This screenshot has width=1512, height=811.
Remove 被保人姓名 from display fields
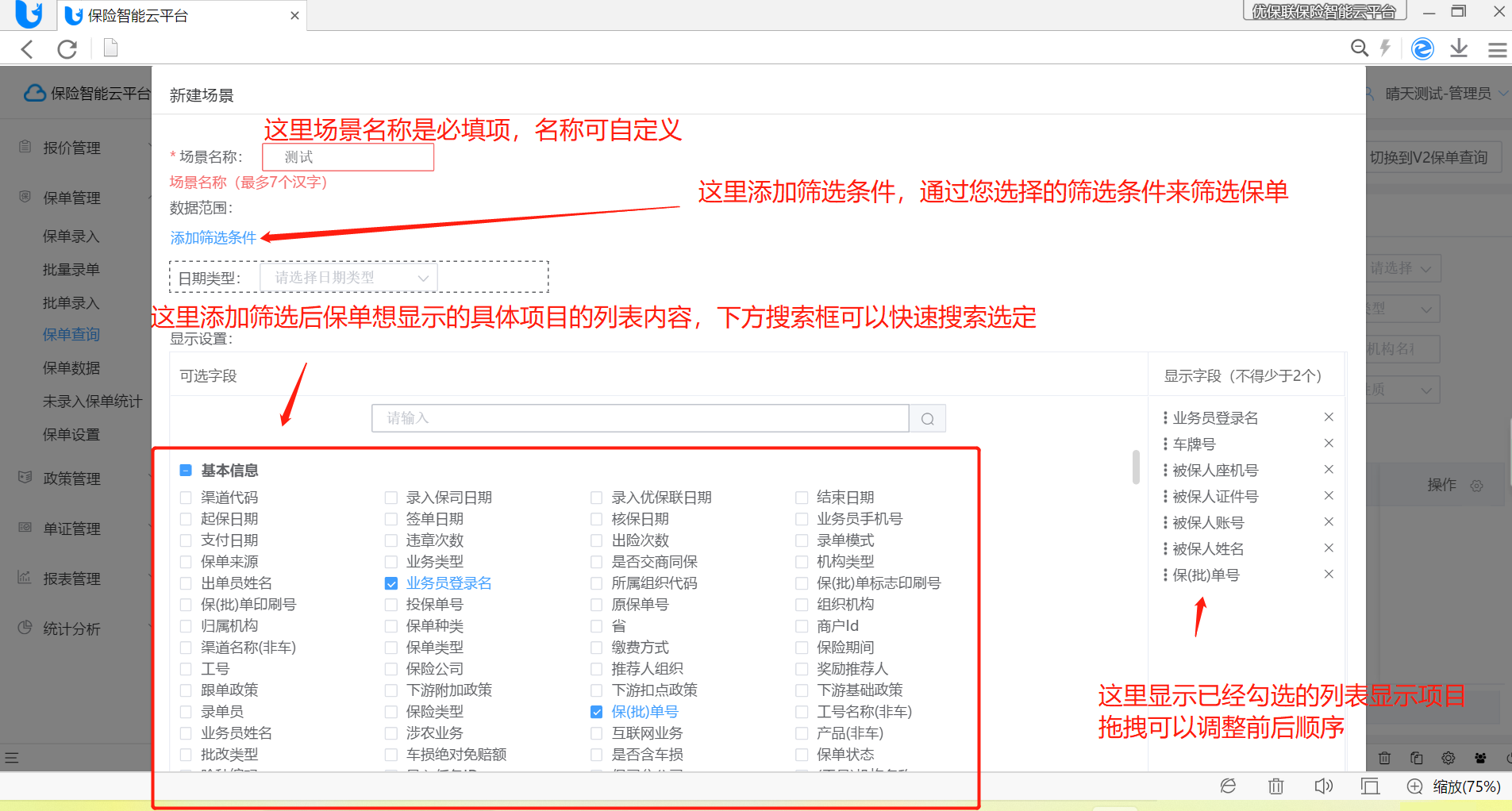pos(1329,548)
